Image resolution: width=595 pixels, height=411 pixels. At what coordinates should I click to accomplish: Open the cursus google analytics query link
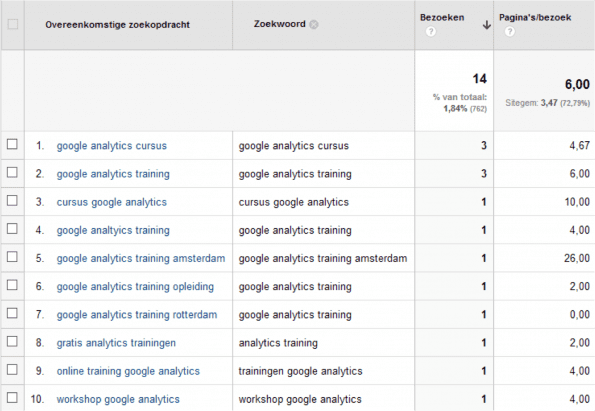[x=112, y=202]
